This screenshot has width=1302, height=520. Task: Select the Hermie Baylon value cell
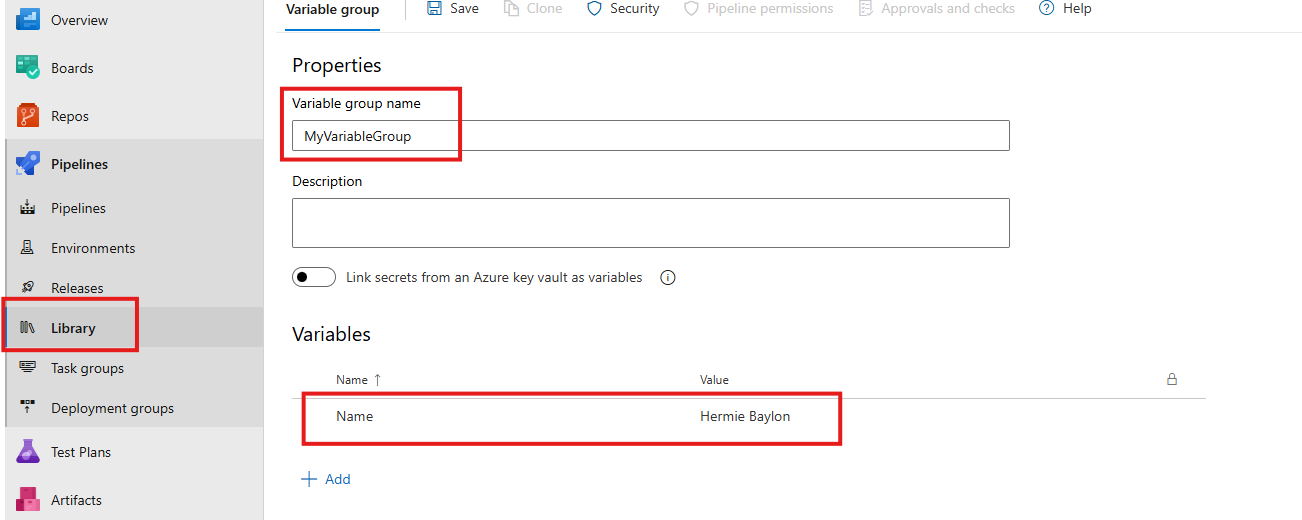tap(745, 416)
